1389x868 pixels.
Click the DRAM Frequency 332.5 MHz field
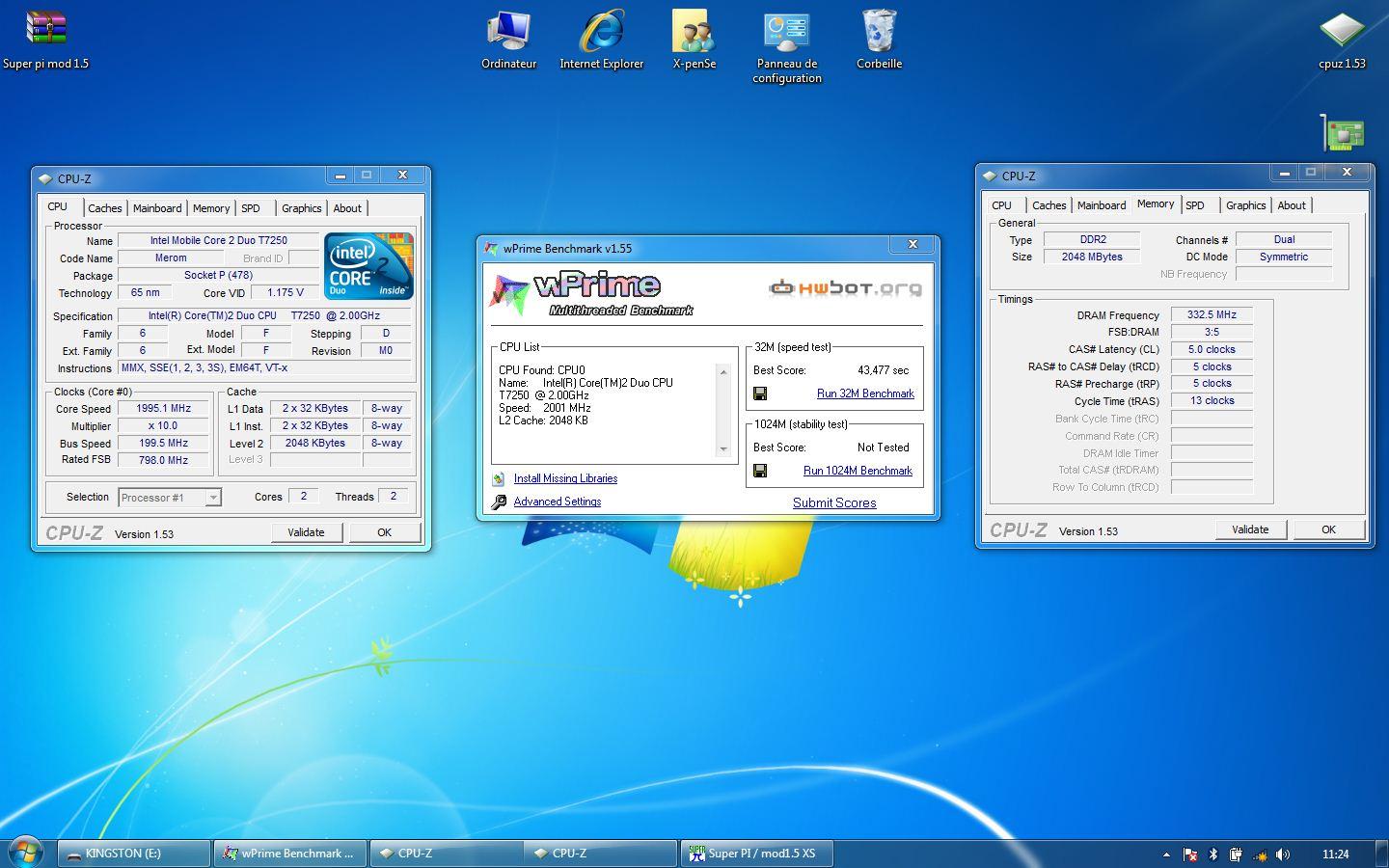(1212, 314)
